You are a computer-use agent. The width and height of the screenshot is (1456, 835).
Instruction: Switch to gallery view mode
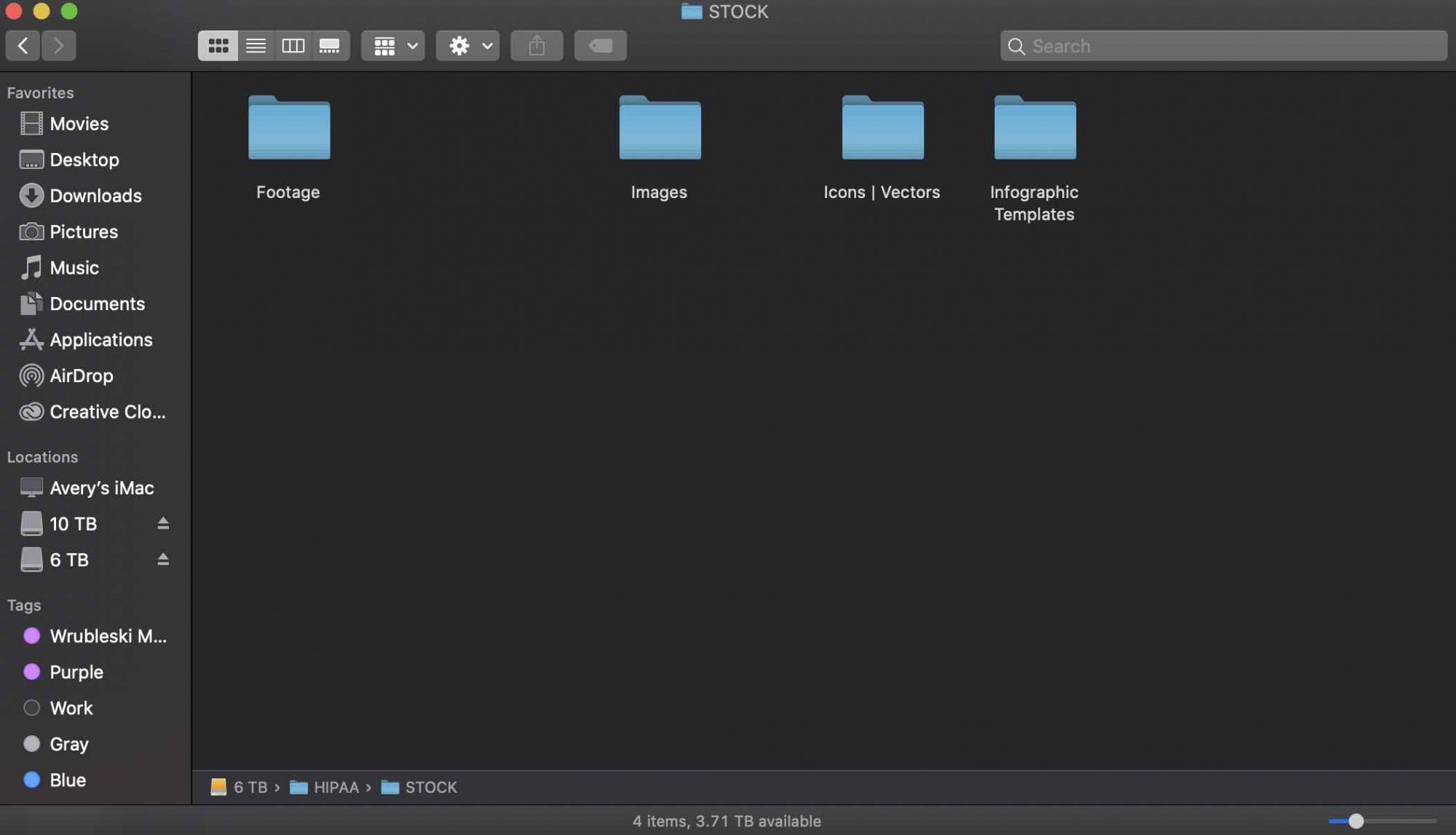point(330,46)
